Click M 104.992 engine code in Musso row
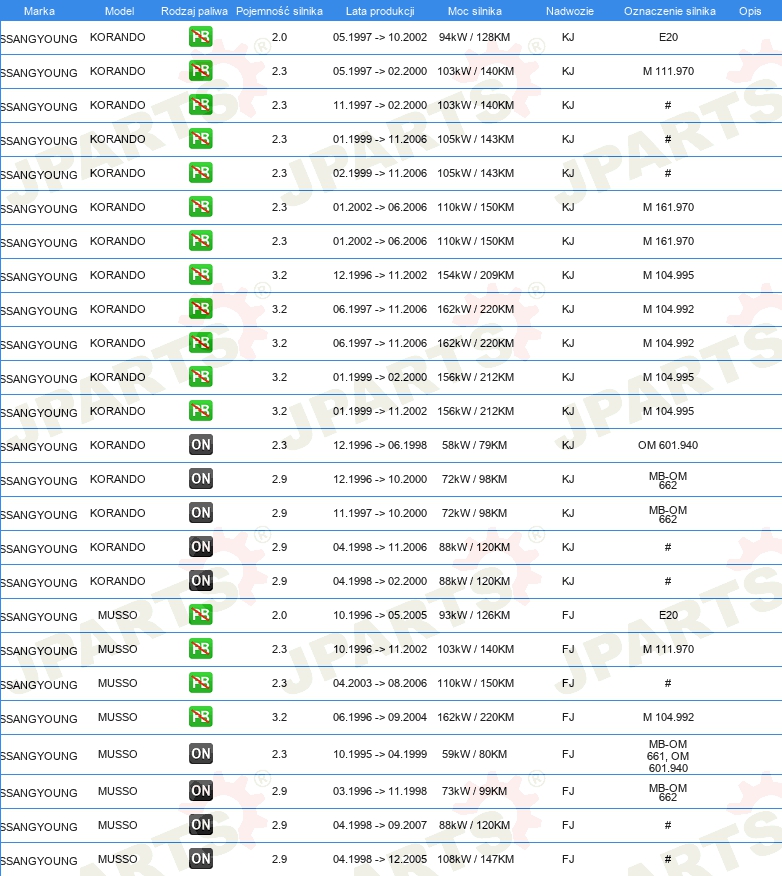The height and width of the screenshot is (876, 782). coord(668,717)
